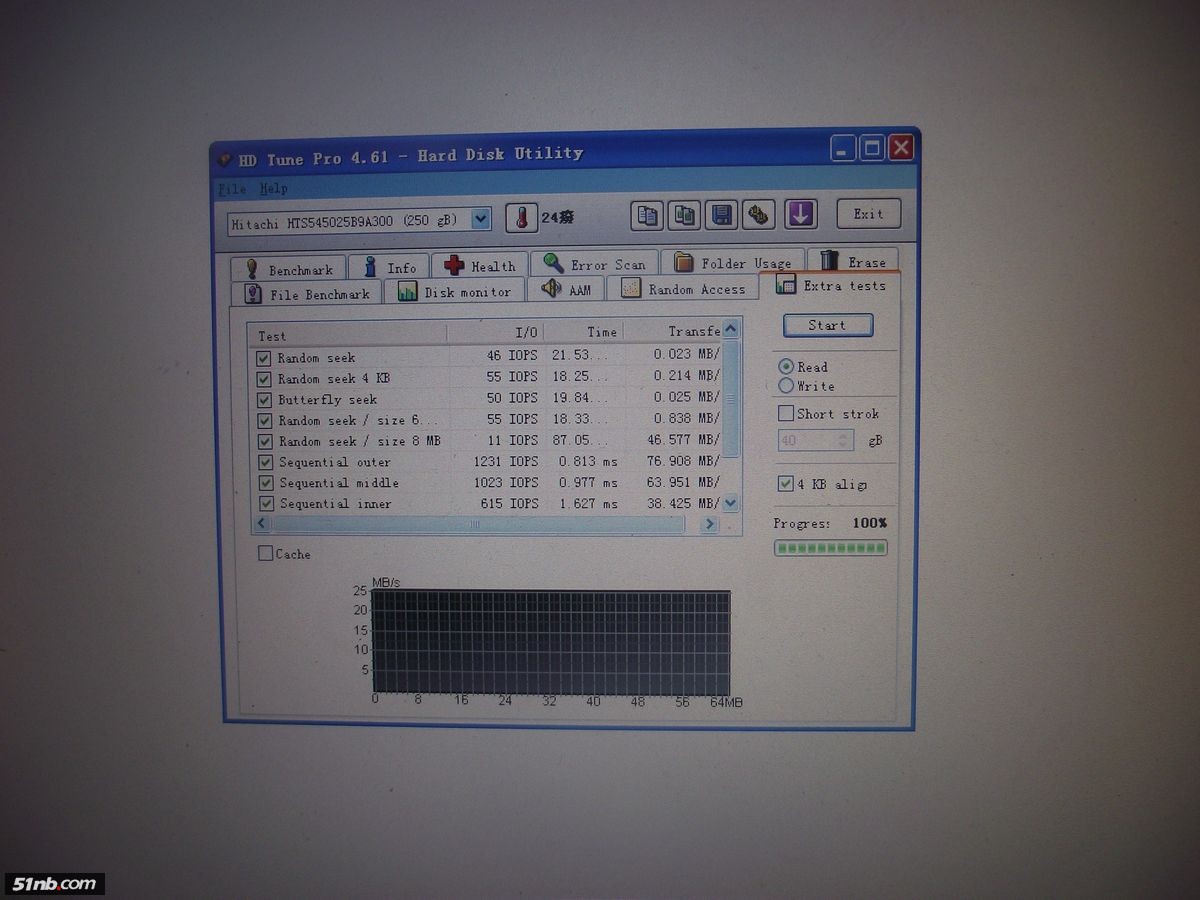
Task: Click the thermometer temperature icon
Action: (521, 217)
